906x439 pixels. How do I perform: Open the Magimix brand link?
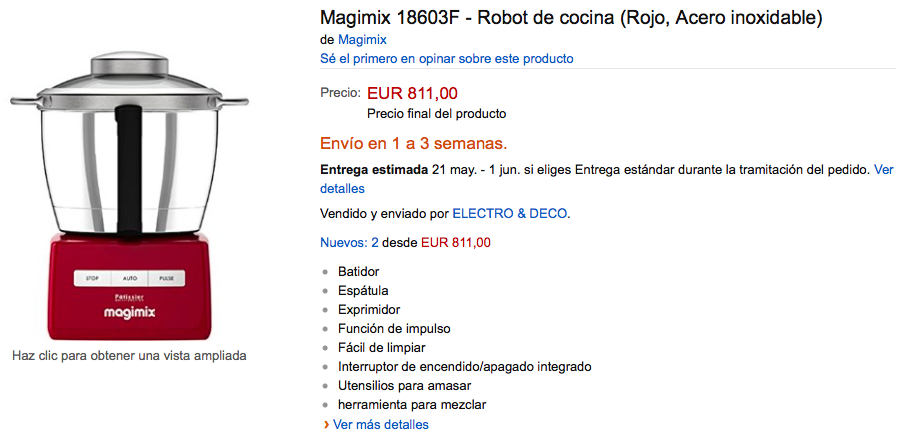click(x=362, y=40)
